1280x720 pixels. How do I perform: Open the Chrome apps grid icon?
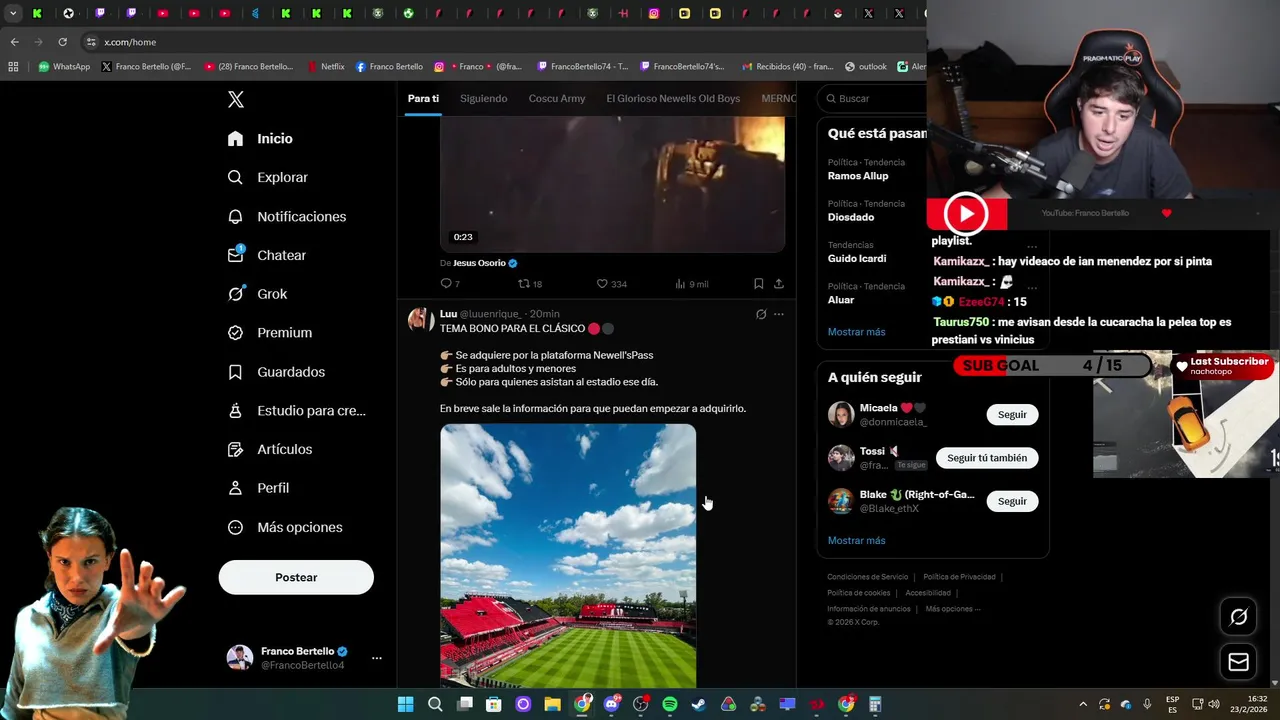(13, 67)
